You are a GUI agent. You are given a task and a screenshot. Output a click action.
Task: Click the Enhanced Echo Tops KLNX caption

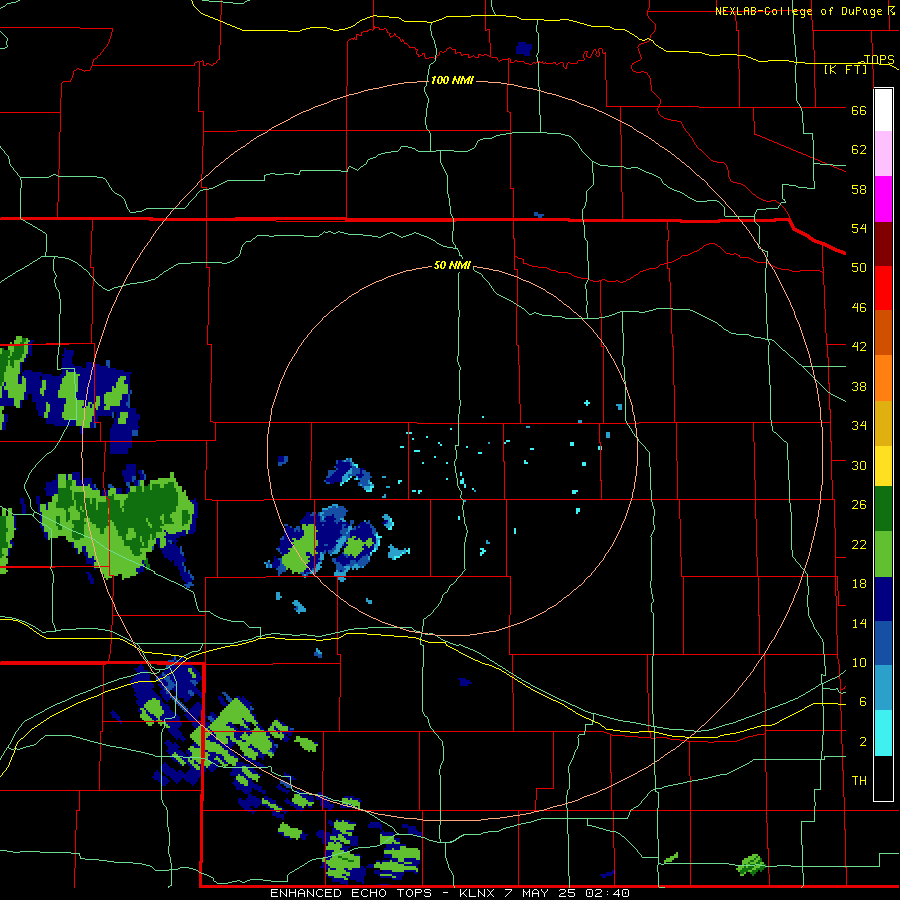coord(450,893)
